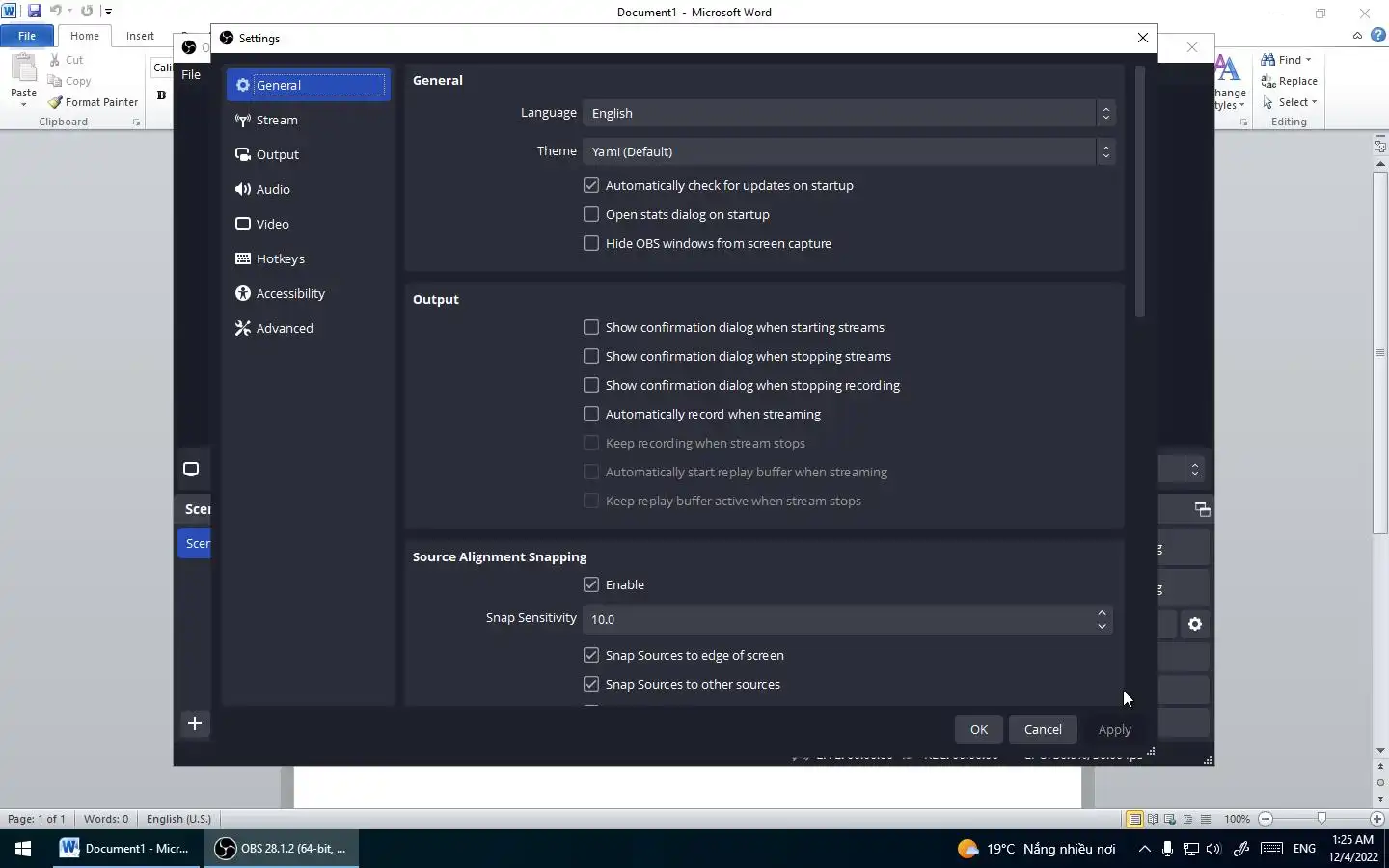The image size is (1389, 868).
Task: Decrease Snap Sensitivity with the down arrow
Action: click(x=1102, y=627)
